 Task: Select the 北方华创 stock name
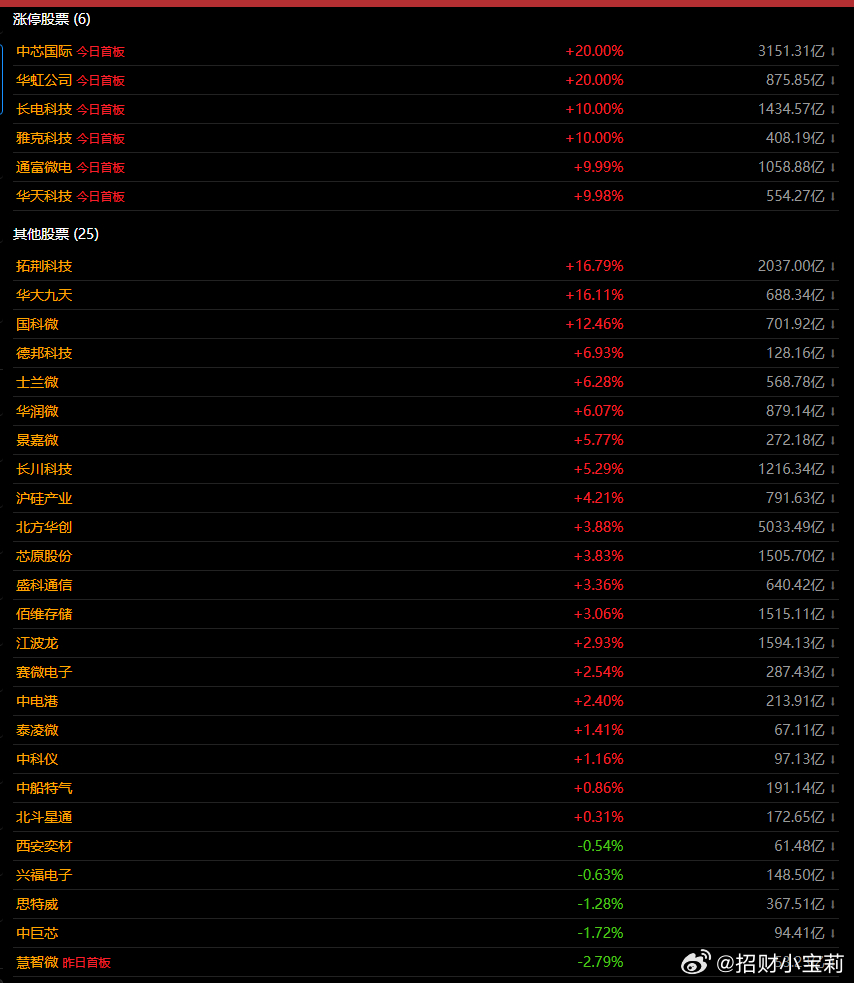[44, 527]
